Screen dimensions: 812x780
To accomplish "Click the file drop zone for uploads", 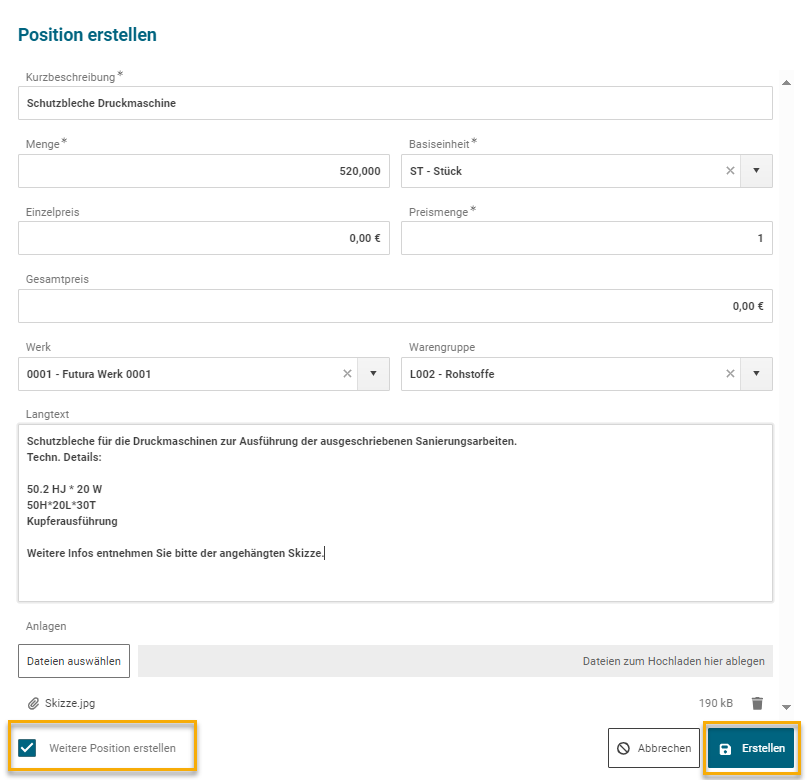I will [x=455, y=661].
